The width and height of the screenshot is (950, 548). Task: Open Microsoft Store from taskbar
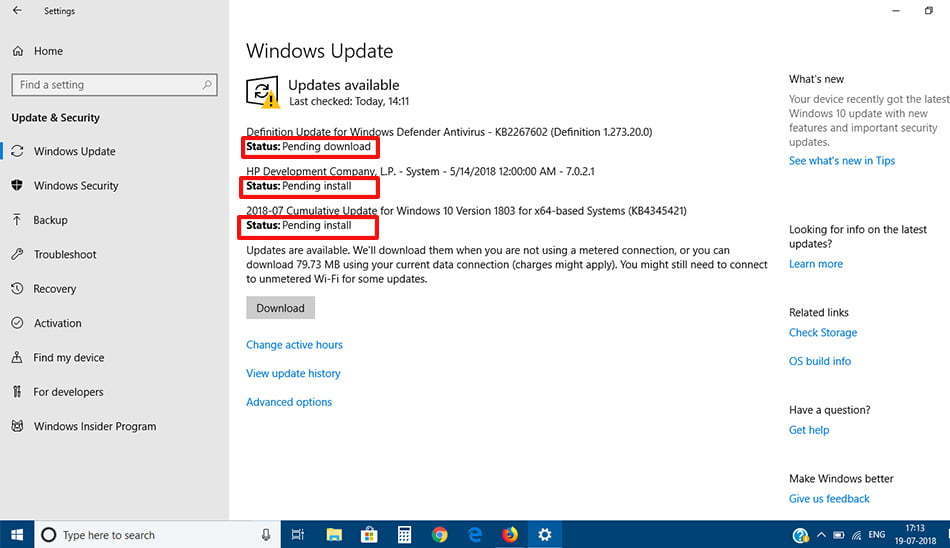[x=369, y=535]
